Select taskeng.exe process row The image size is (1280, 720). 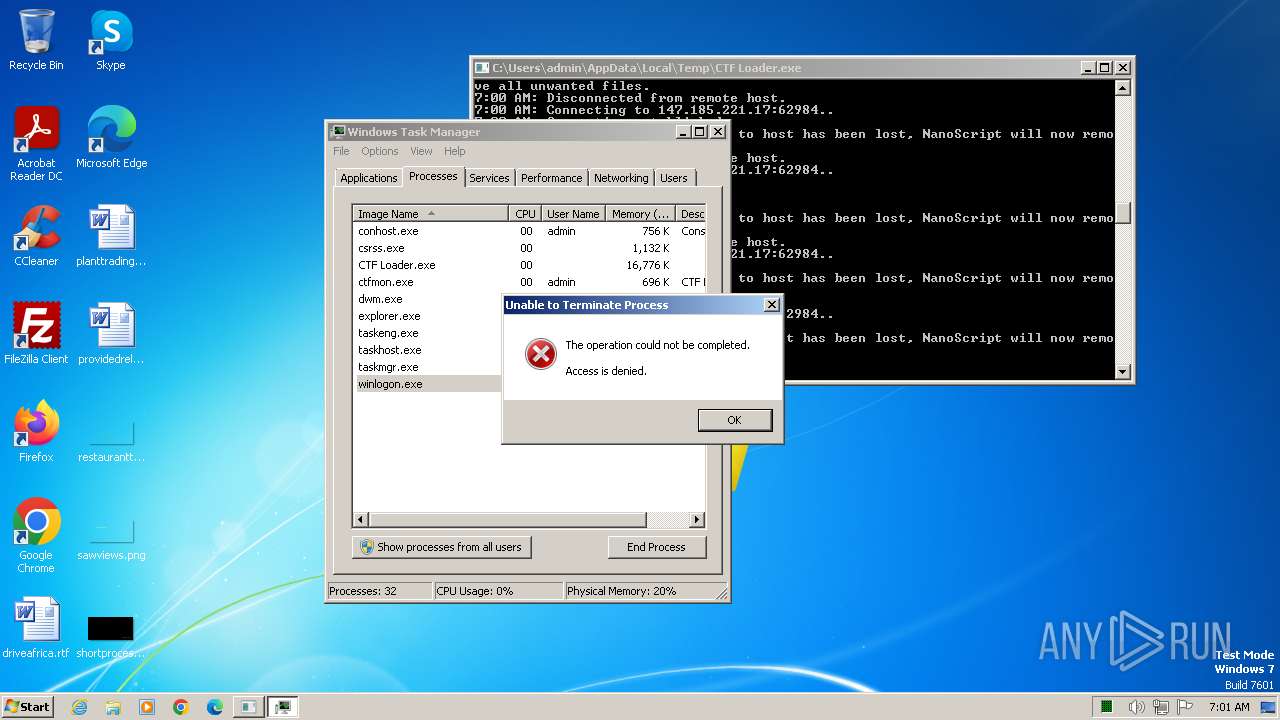[x=428, y=333]
